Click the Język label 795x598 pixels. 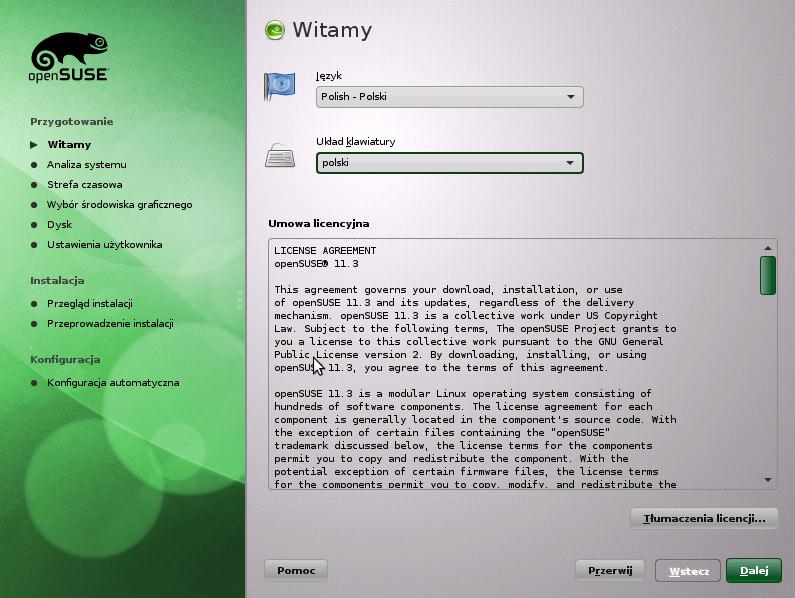329,76
